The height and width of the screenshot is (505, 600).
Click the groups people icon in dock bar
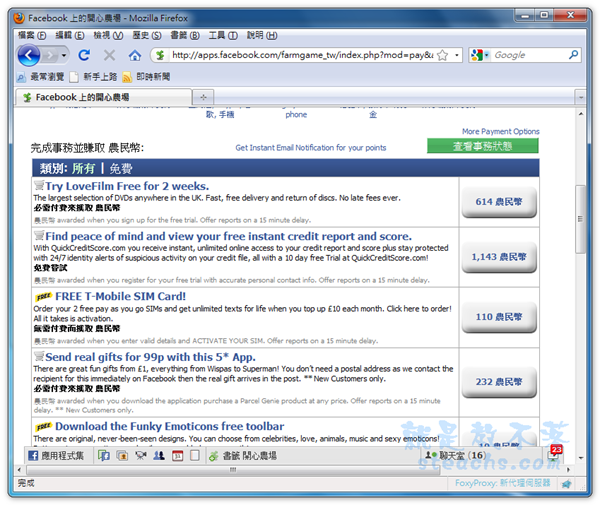tap(159, 456)
